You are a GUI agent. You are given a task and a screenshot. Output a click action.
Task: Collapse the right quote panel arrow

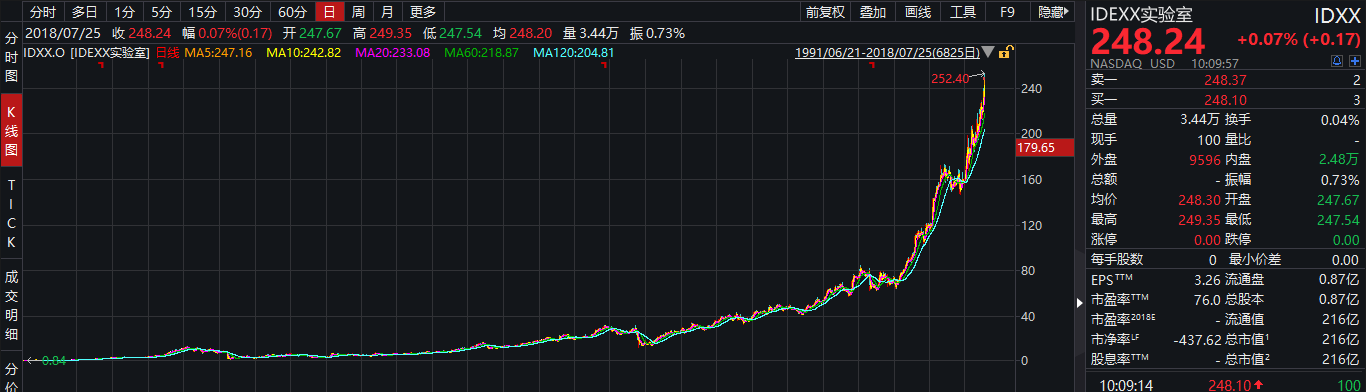[x=1080, y=302]
